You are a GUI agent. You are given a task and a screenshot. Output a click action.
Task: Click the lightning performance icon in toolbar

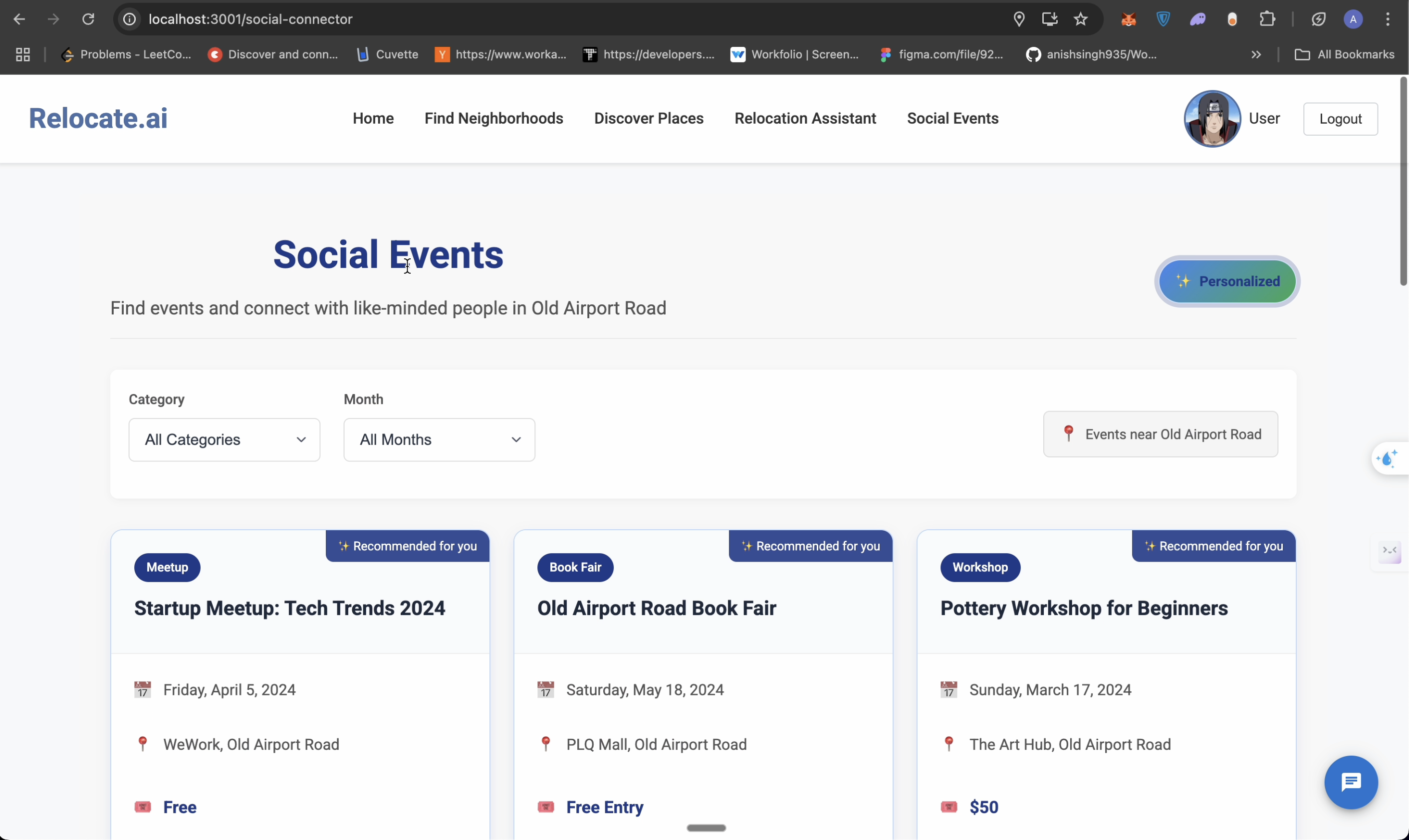click(1318, 19)
